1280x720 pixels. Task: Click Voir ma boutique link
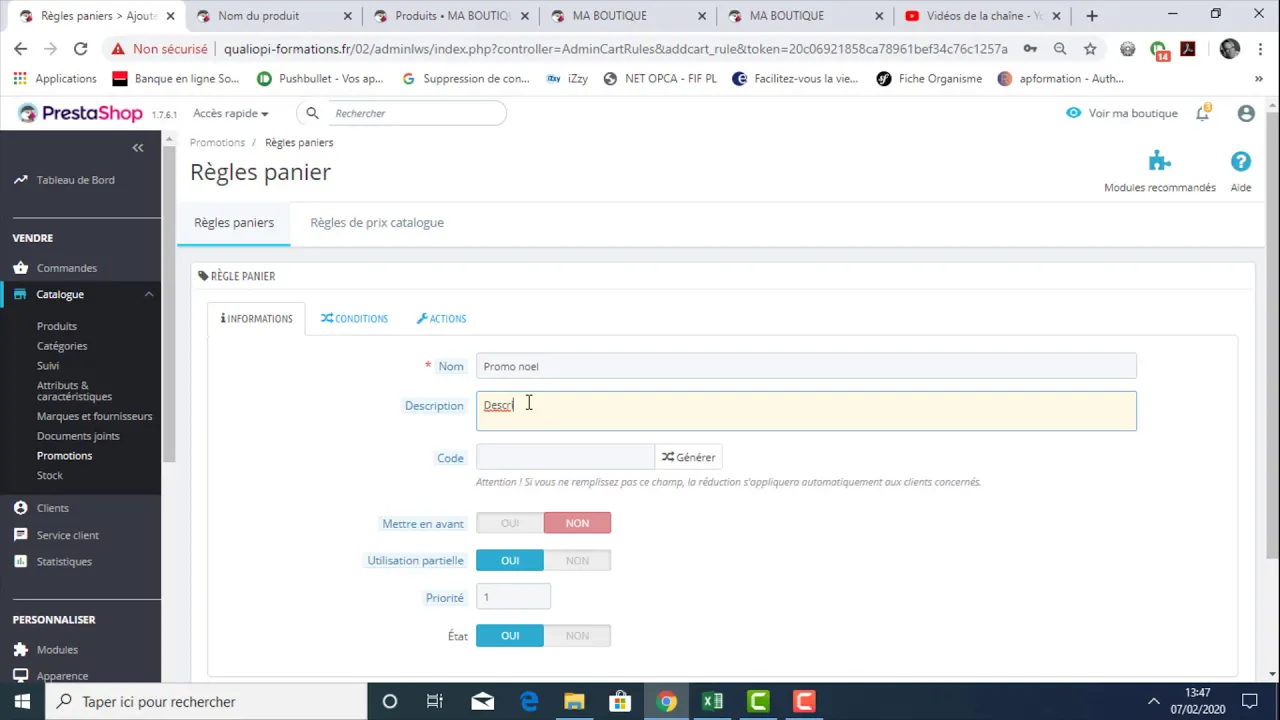click(x=1122, y=113)
